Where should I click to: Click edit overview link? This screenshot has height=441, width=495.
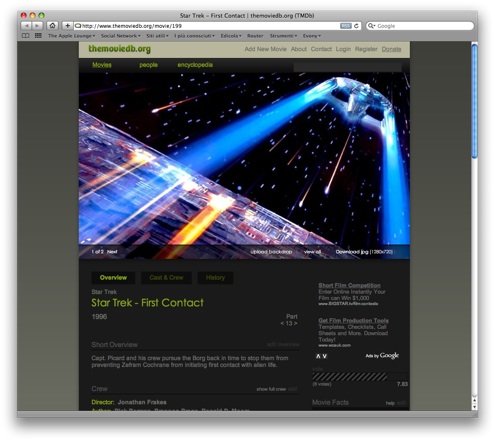[x=283, y=344]
